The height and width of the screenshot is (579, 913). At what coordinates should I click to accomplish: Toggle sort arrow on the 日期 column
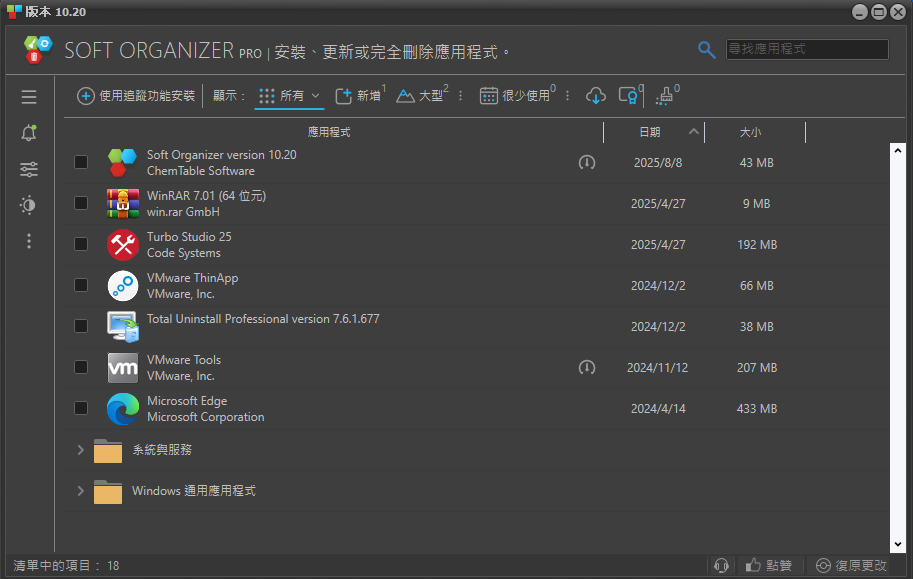click(693, 132)
